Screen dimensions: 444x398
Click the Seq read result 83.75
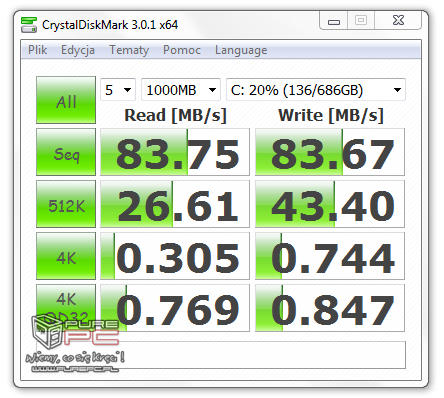pyautogui.click(x=175, y=152)
